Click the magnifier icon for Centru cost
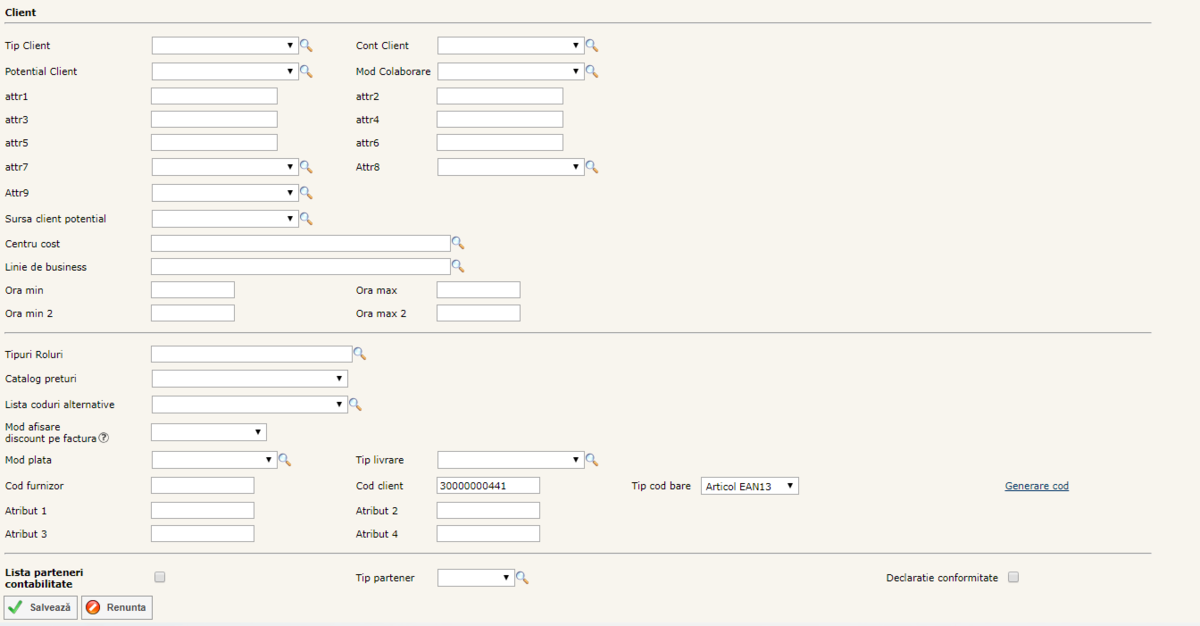Screen dimensions: 1200x626 pyautogui.click(x=458, y=243)
